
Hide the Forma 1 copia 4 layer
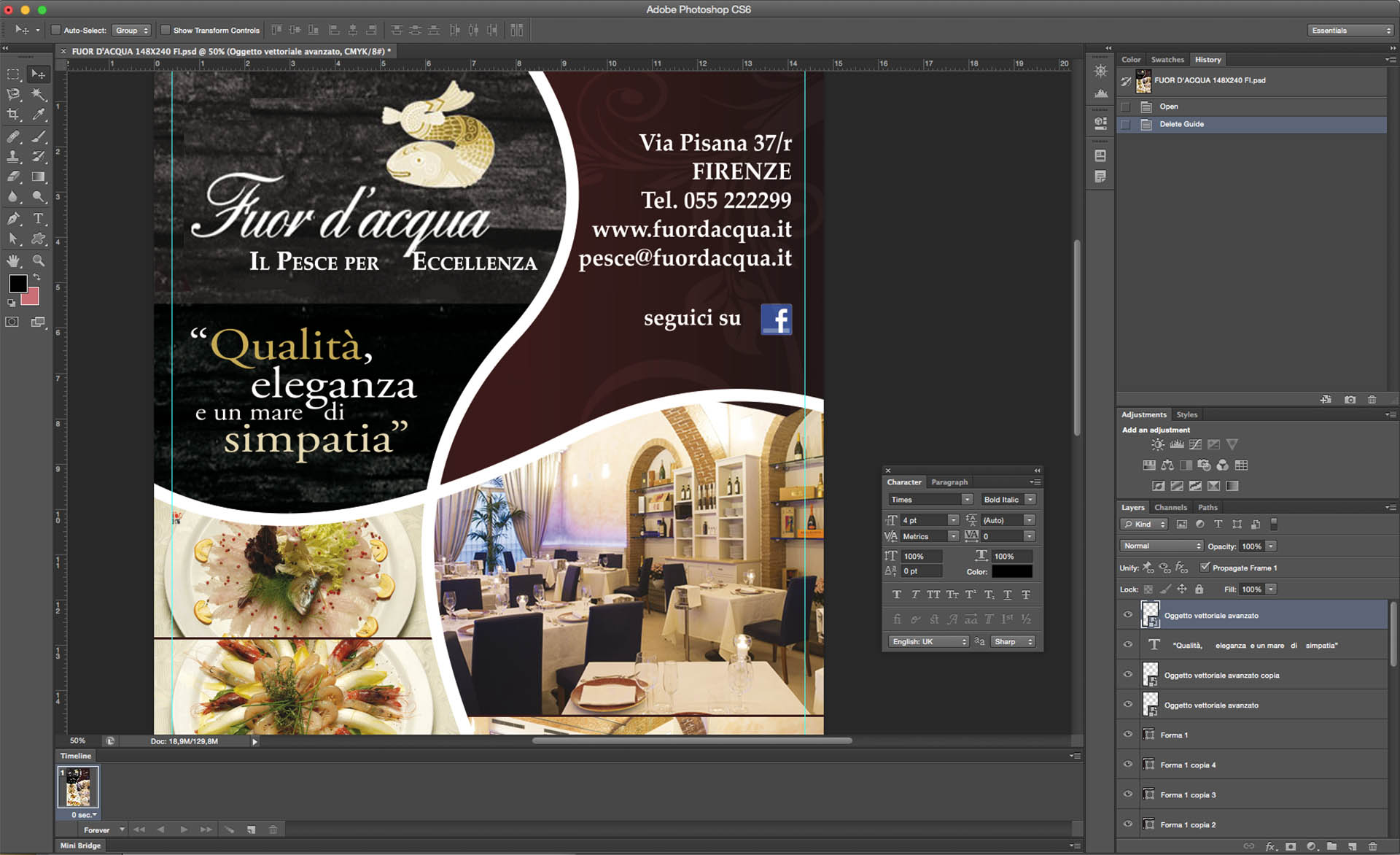tap(1128, 765)
